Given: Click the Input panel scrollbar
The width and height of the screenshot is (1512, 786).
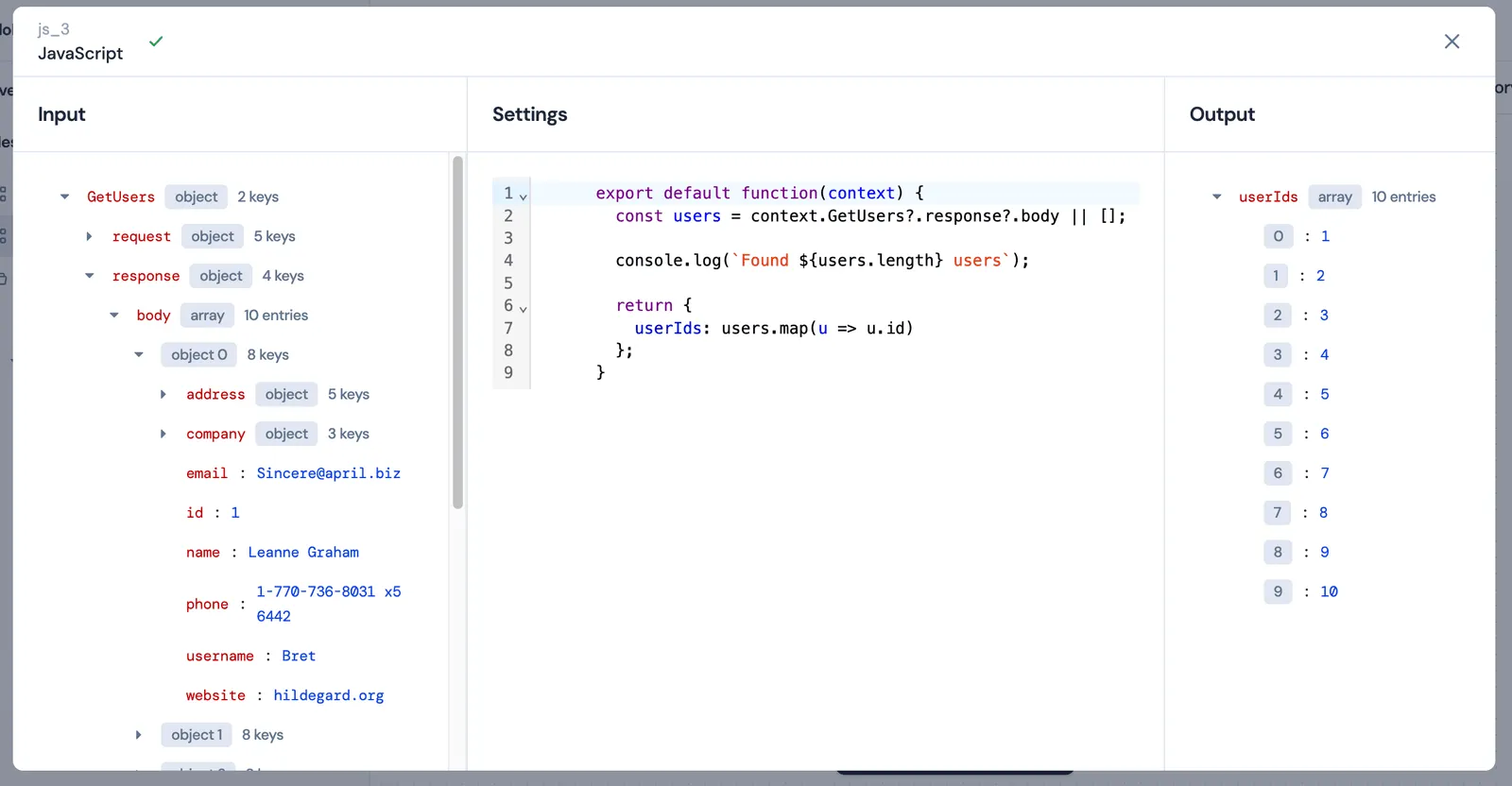Looking at the screenshot, I should coord(457,333).
